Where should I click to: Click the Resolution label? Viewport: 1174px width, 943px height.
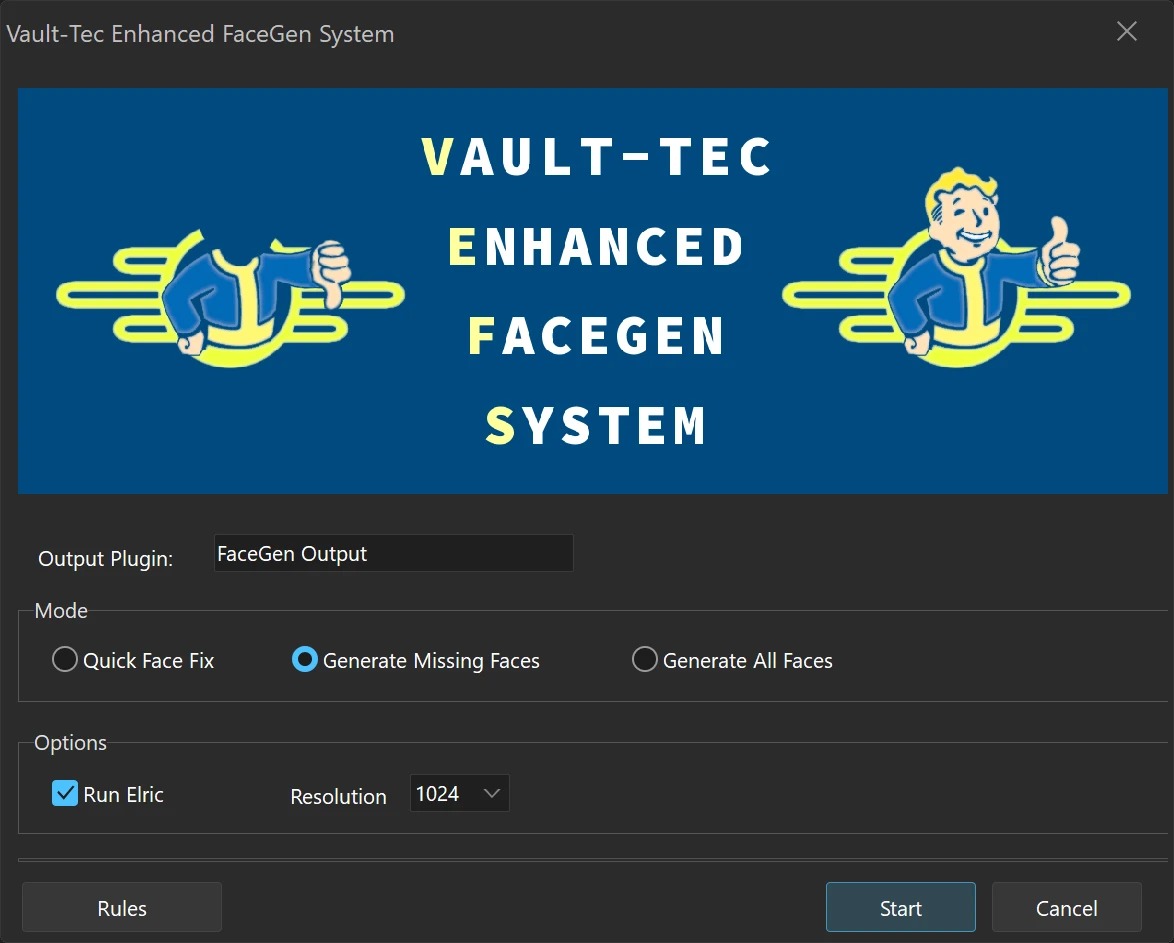coord(338,796)
